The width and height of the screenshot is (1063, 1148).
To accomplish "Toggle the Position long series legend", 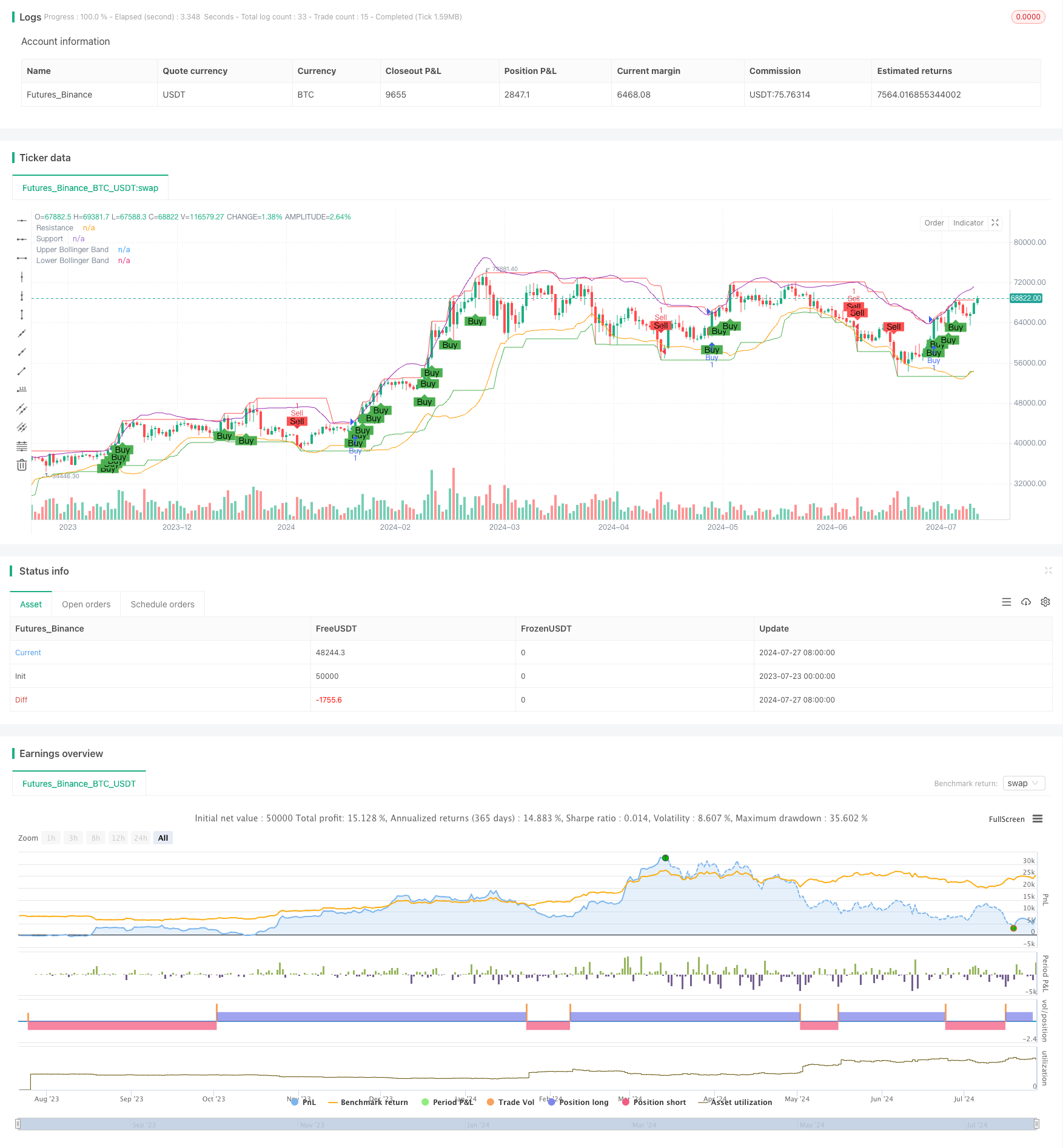I will tap(578, 1102).
